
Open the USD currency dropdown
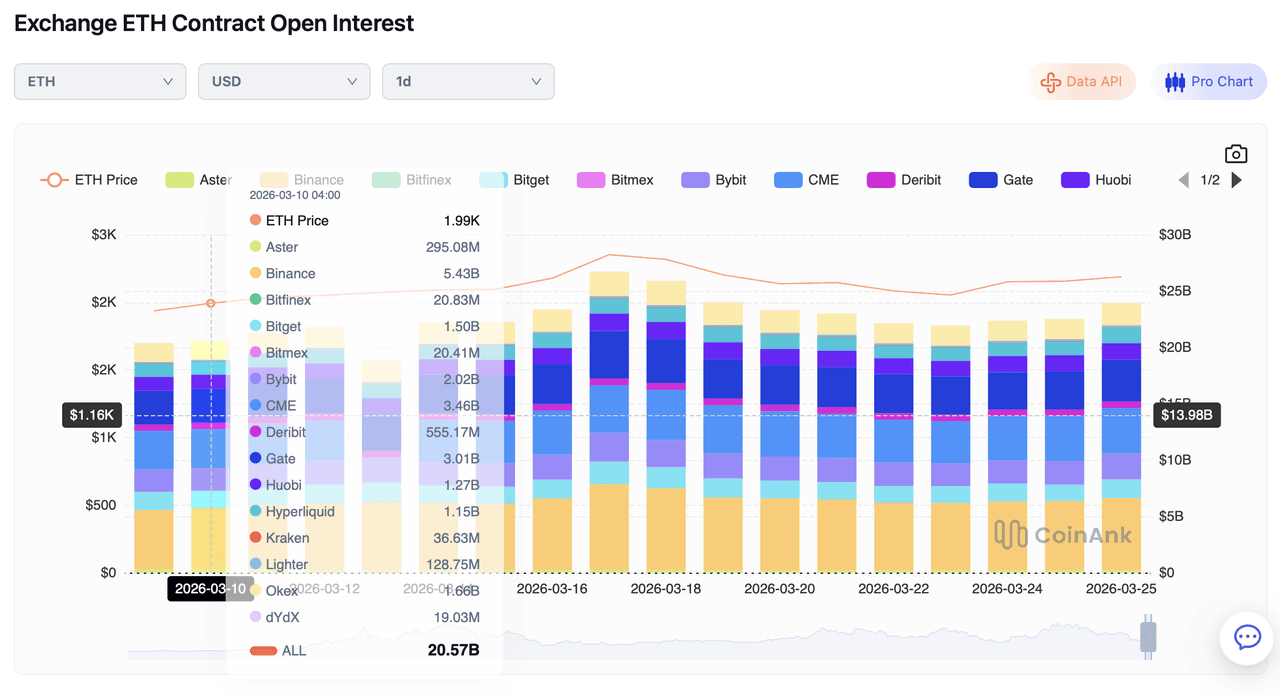click(x=284, y=82)
